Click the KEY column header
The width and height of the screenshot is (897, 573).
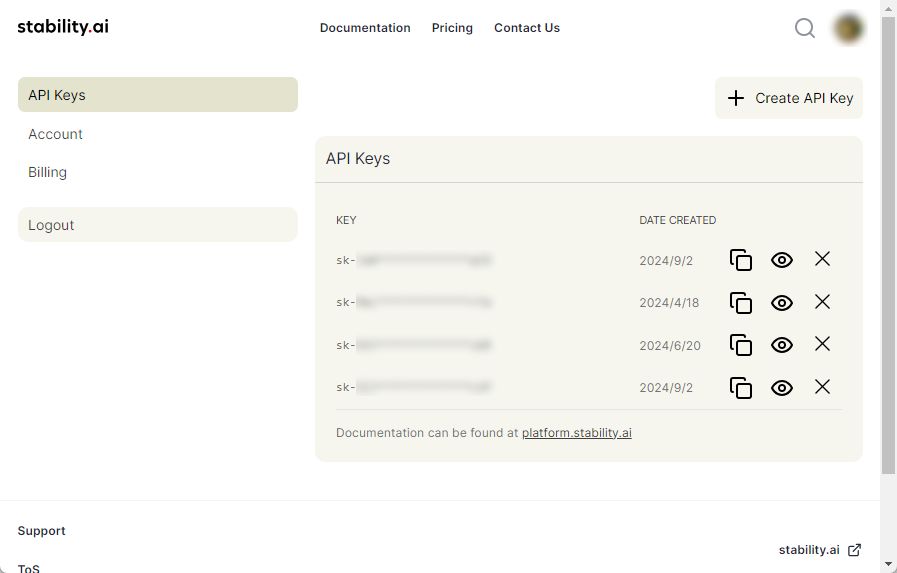click(346, 220)
